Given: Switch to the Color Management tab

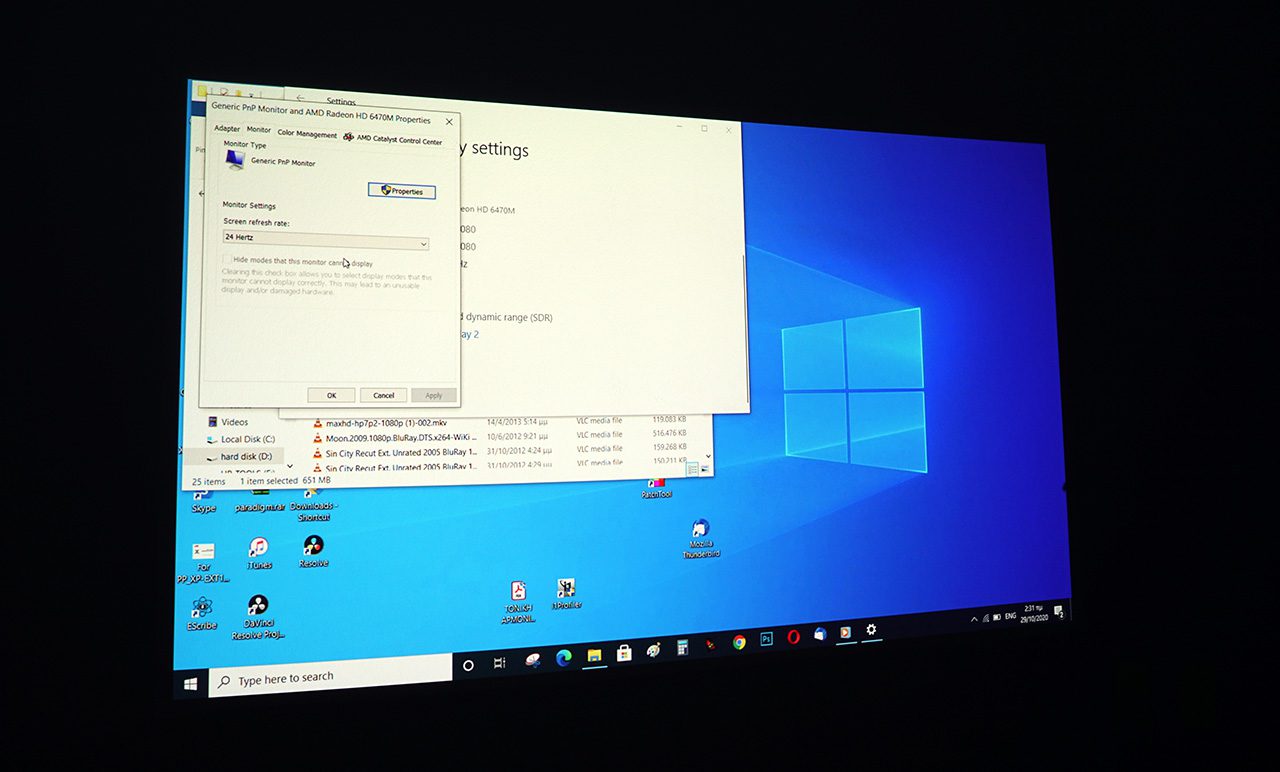Looking at the screenshot, I should point(307,134).
